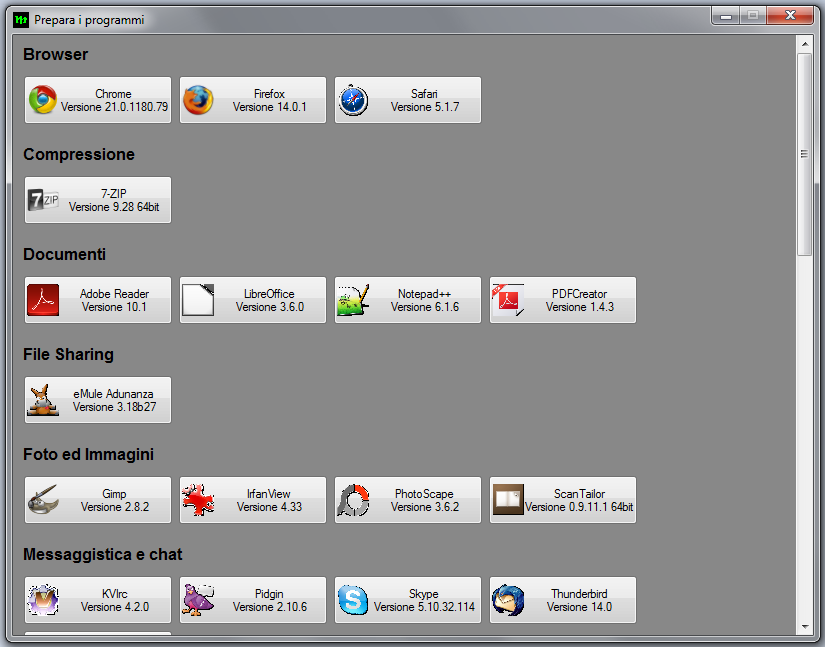Image resolution: width=825 pixels, height=647 pixels.
Task: Click the Skype logo icon
Action: [353, 600]
